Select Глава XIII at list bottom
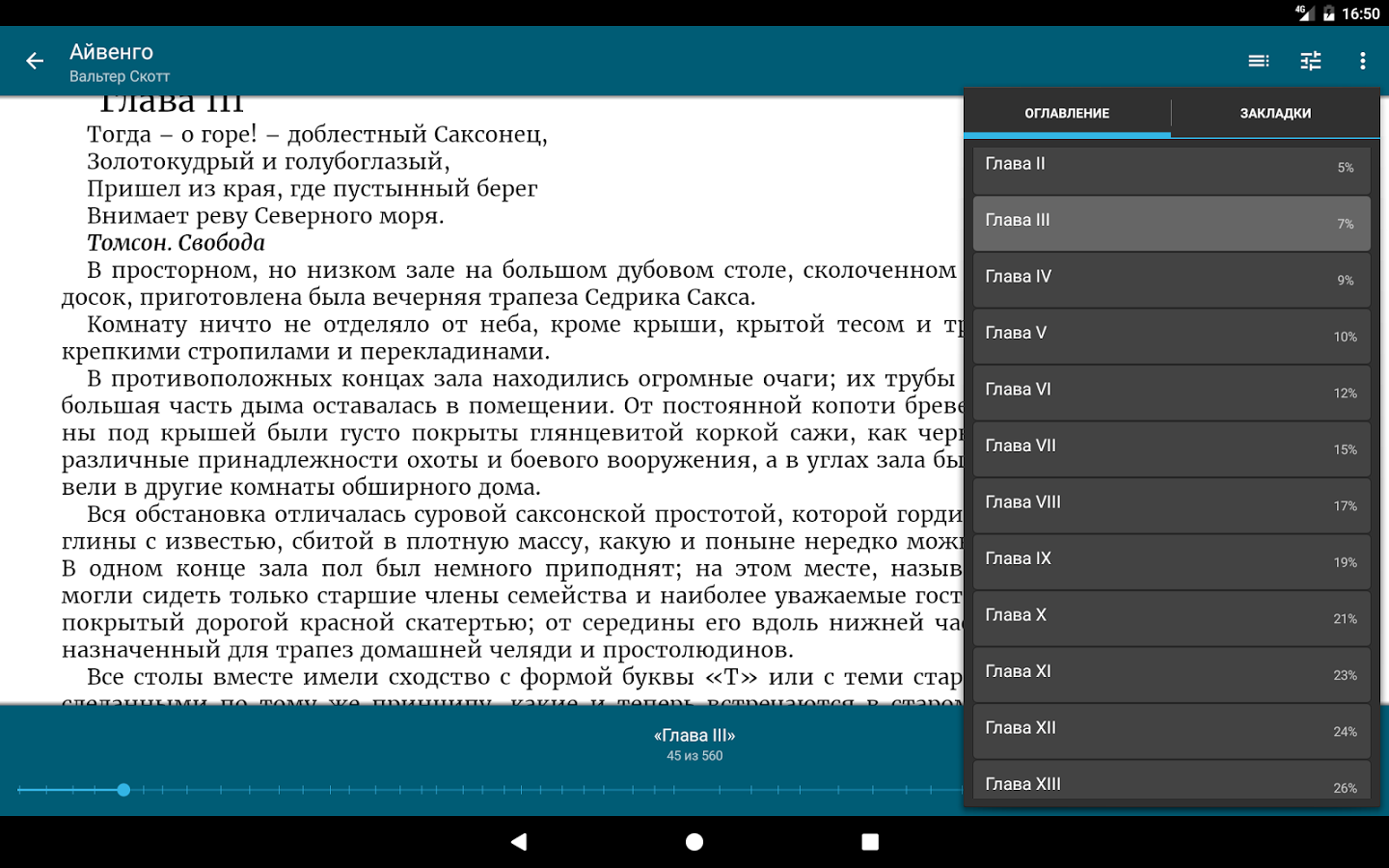Screen dimensions: 1389x868 click(x=1171, y=780)
